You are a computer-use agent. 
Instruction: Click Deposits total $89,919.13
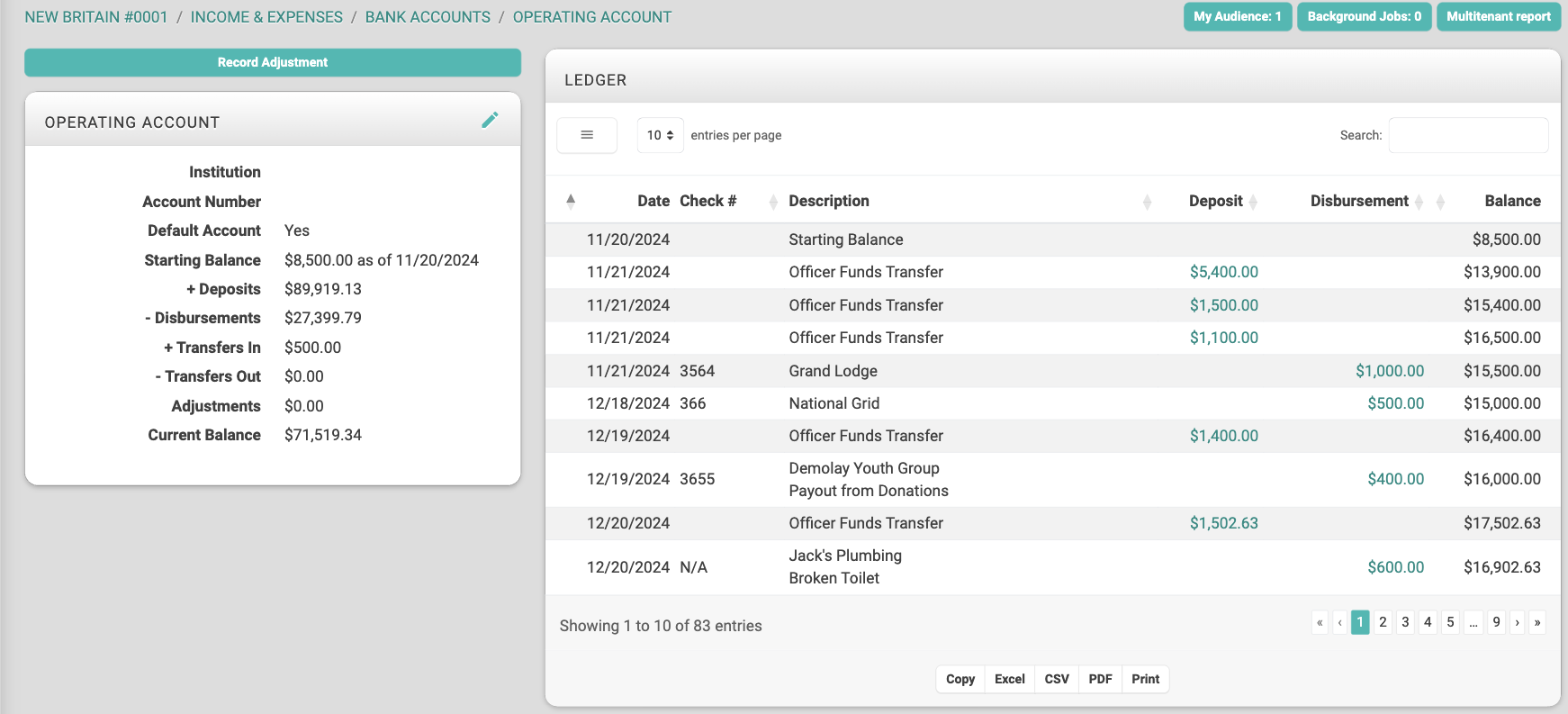click(323, 289)
